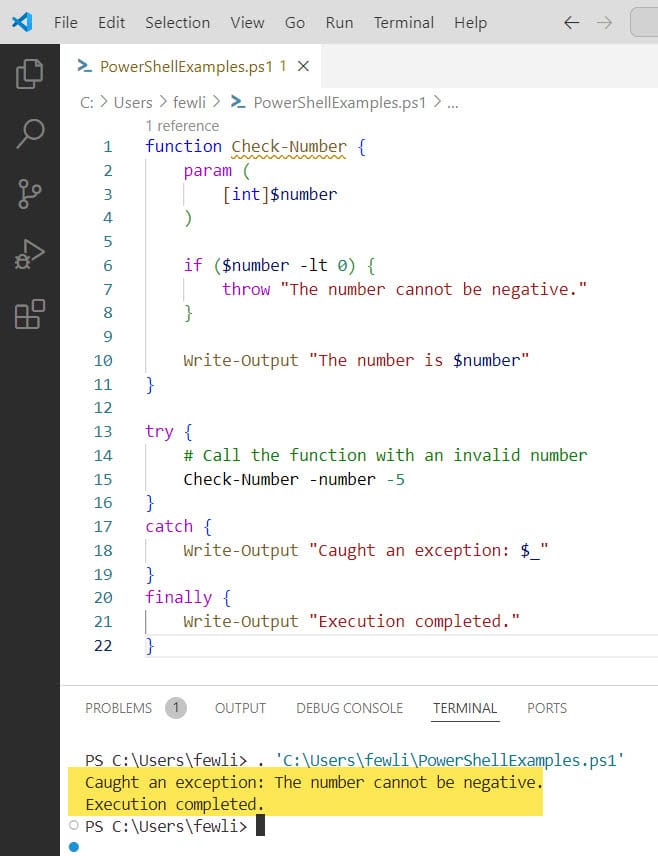Go forward with the right arrow
Image resolution: width=658 pixels, height=856 pixels.
(x=604, y=22)
